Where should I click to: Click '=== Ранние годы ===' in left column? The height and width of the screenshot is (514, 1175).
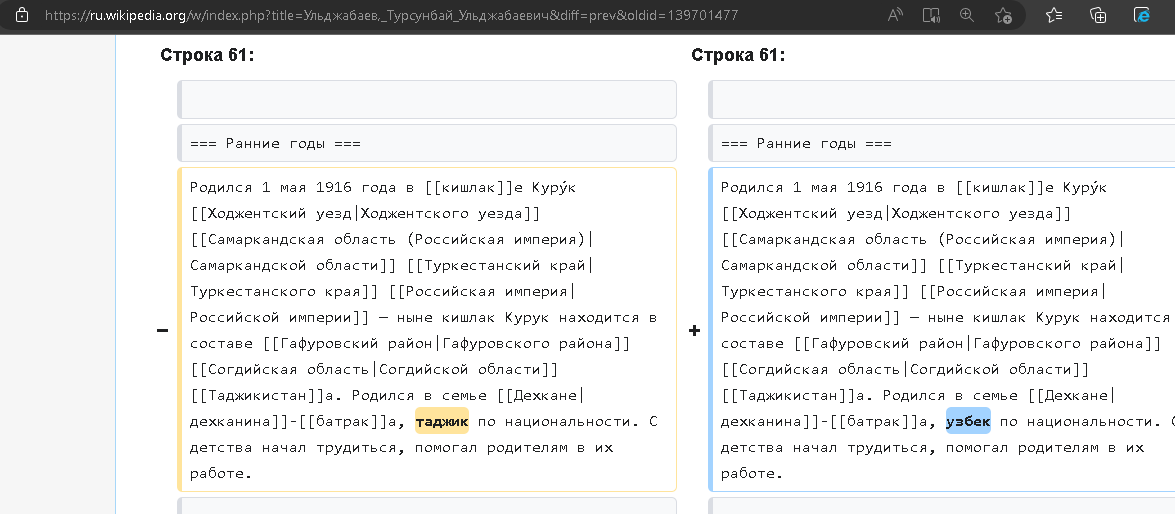[275, 144]
